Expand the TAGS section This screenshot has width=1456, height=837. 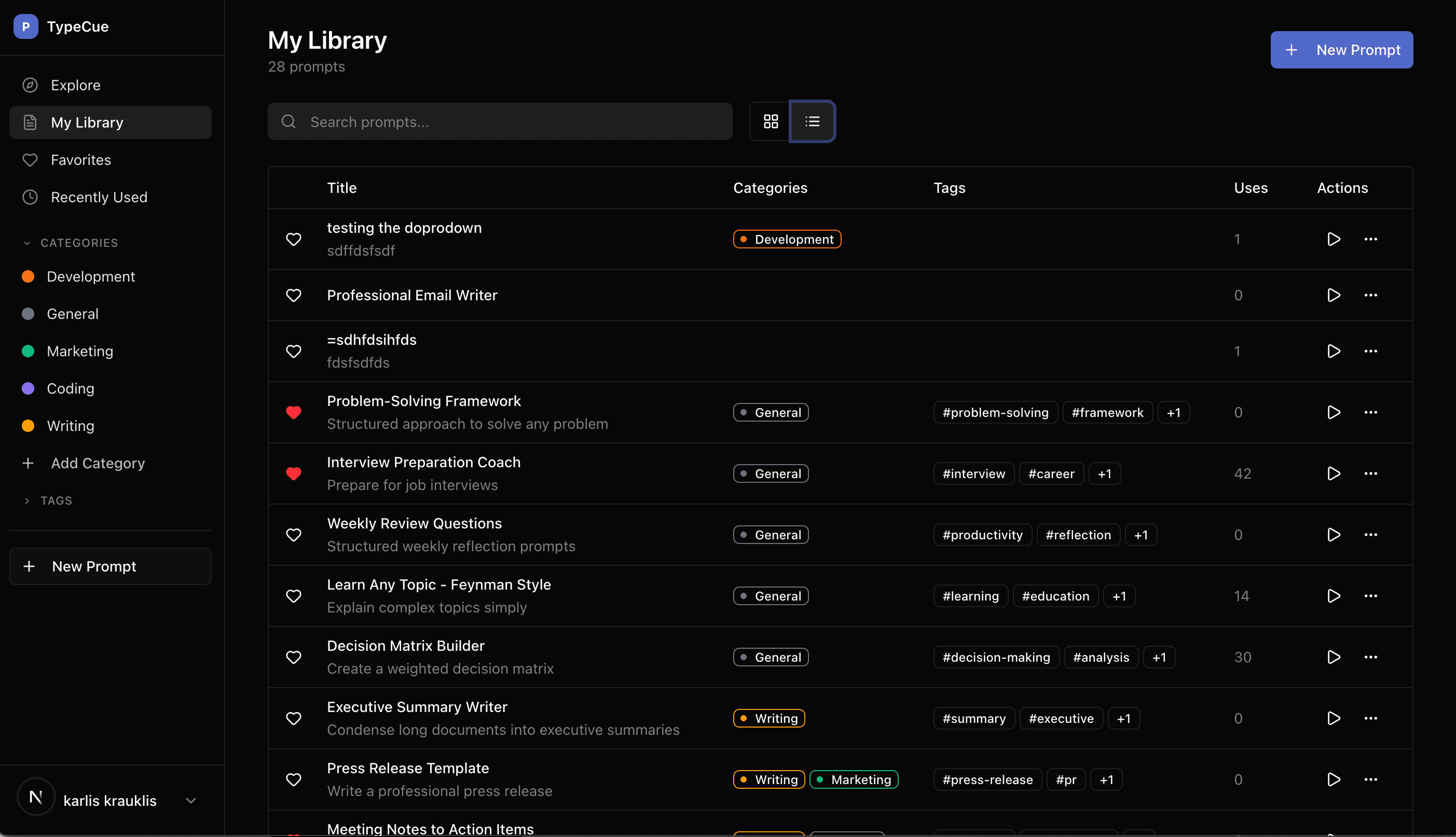[x=26, y=501]
